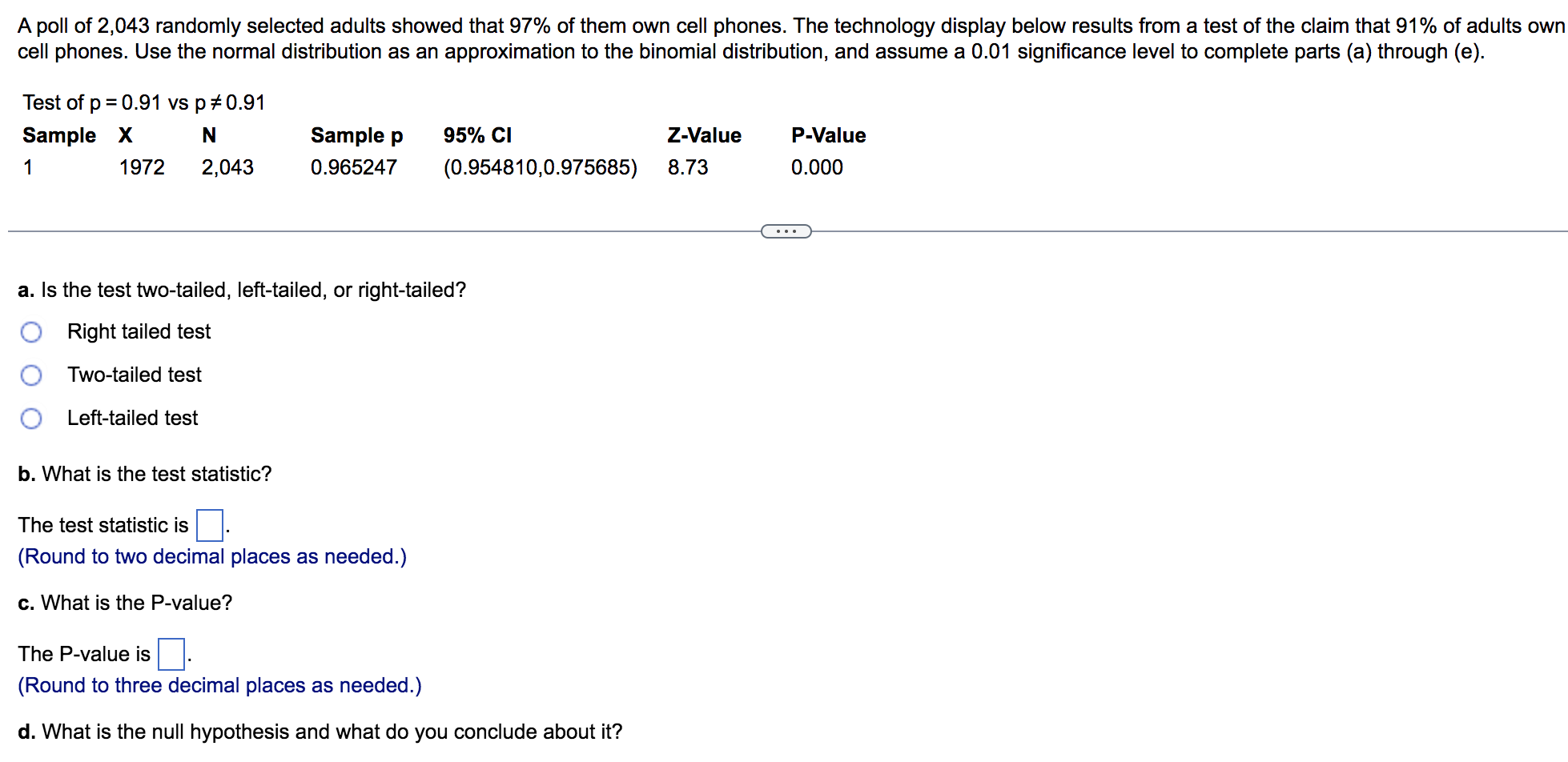
Task: Pick the Left-tailed test radio button
Action: click(31, 419)
